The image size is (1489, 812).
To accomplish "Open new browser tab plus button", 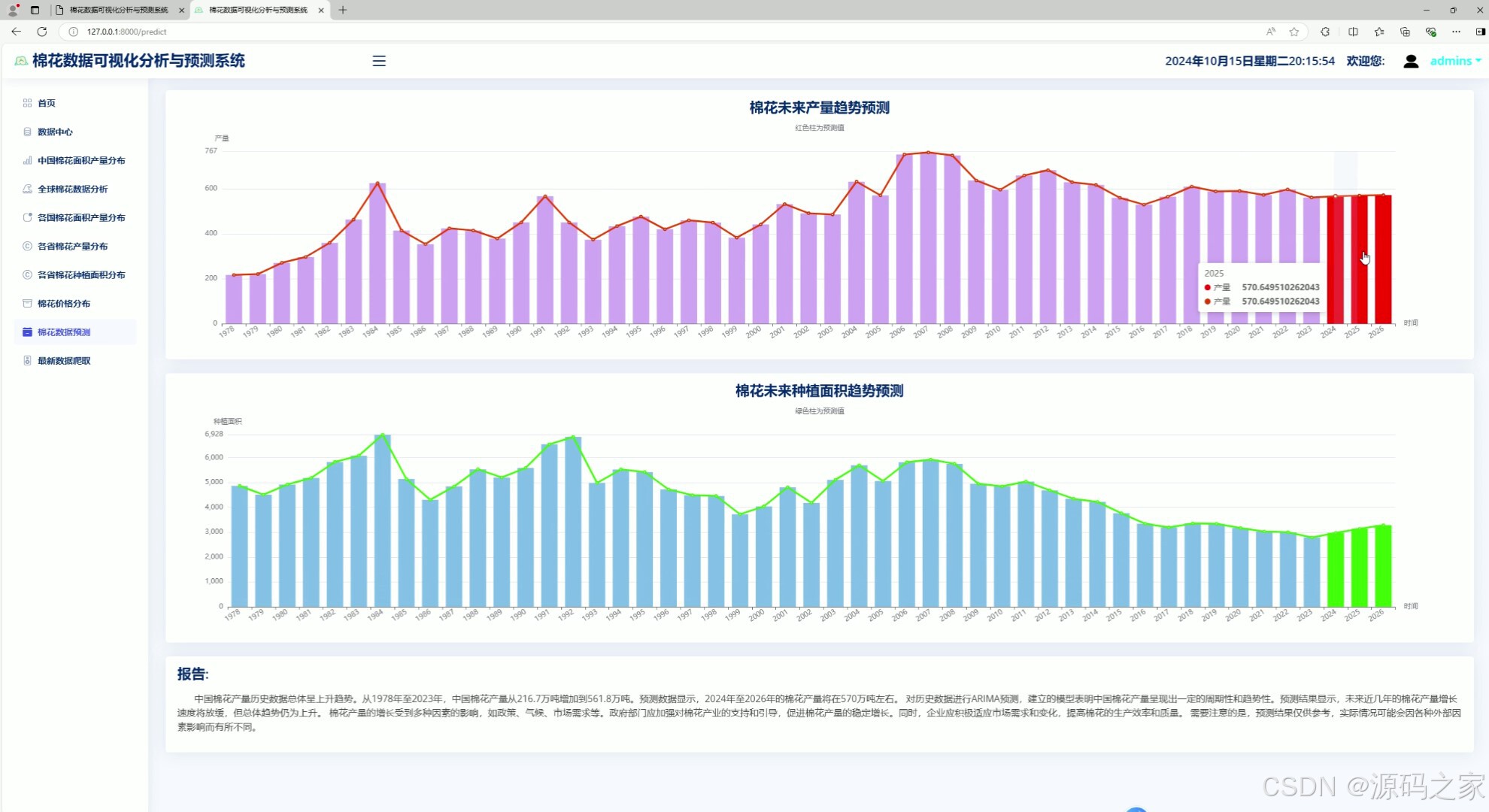I will pyautogui.click(x=343, y=10).
